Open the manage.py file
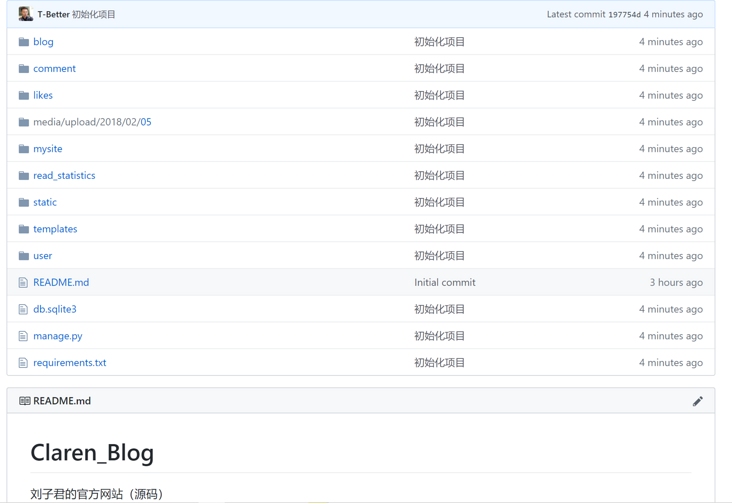 point(57,336)
